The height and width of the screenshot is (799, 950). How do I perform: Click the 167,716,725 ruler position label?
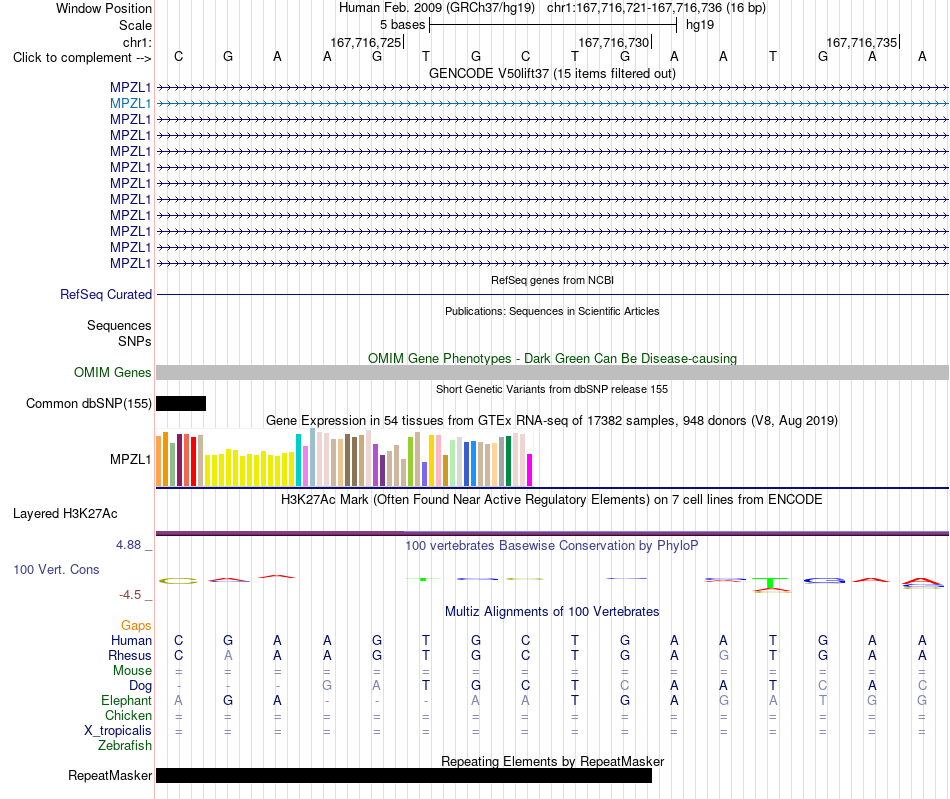tap(366, 42)
